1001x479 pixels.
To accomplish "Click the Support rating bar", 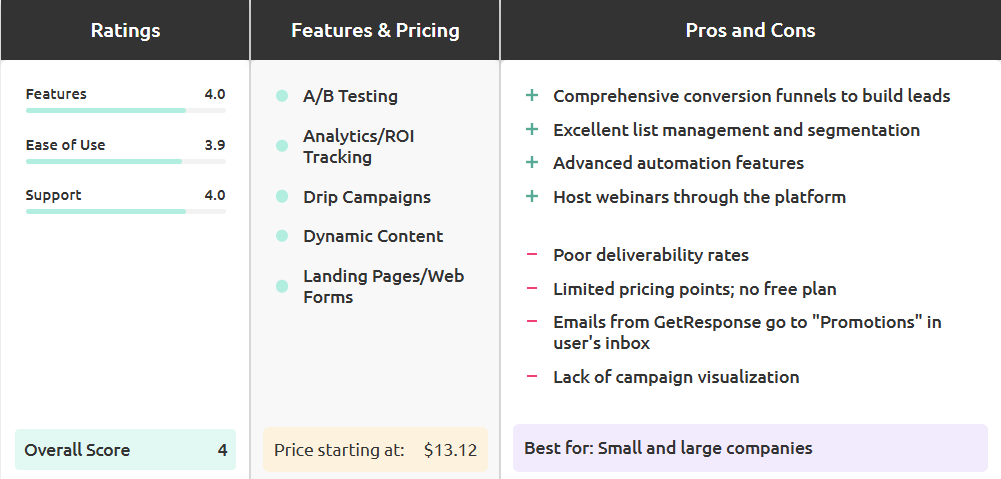I will 125,211.
